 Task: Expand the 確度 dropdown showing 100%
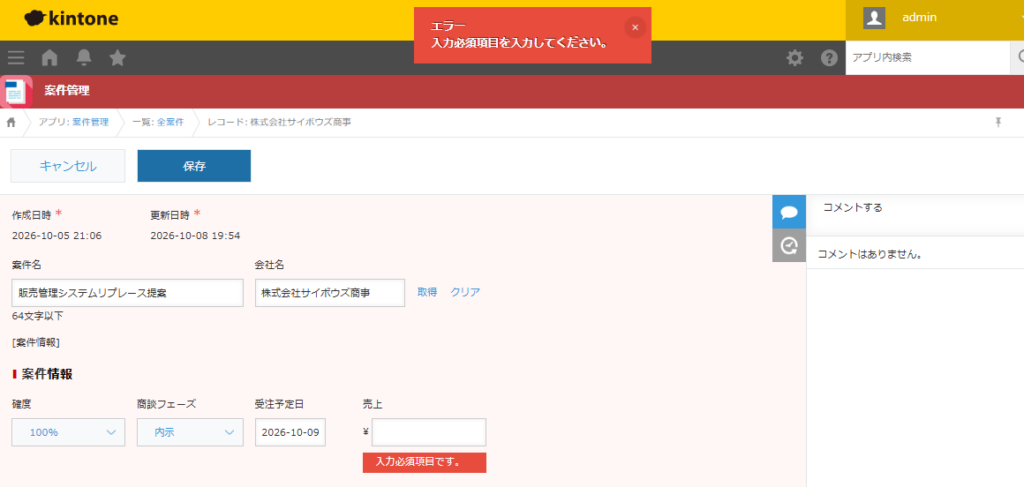[x=68, y=432]
